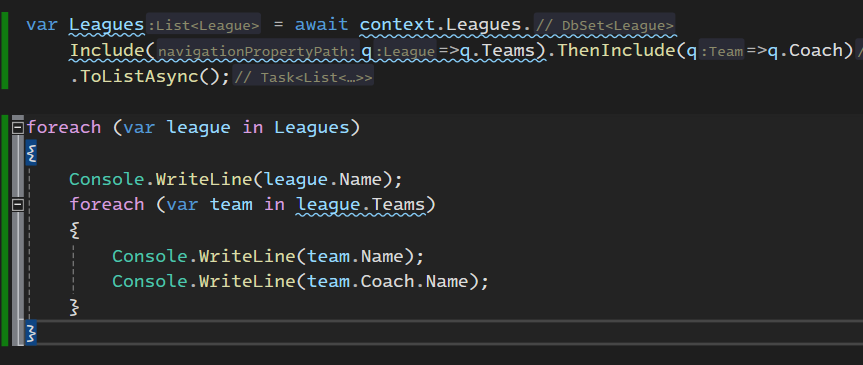The width and height of the screenshot is (863, 365).
Task: Click the highlighted opening brace after foreach
Action: click(31, 154)
